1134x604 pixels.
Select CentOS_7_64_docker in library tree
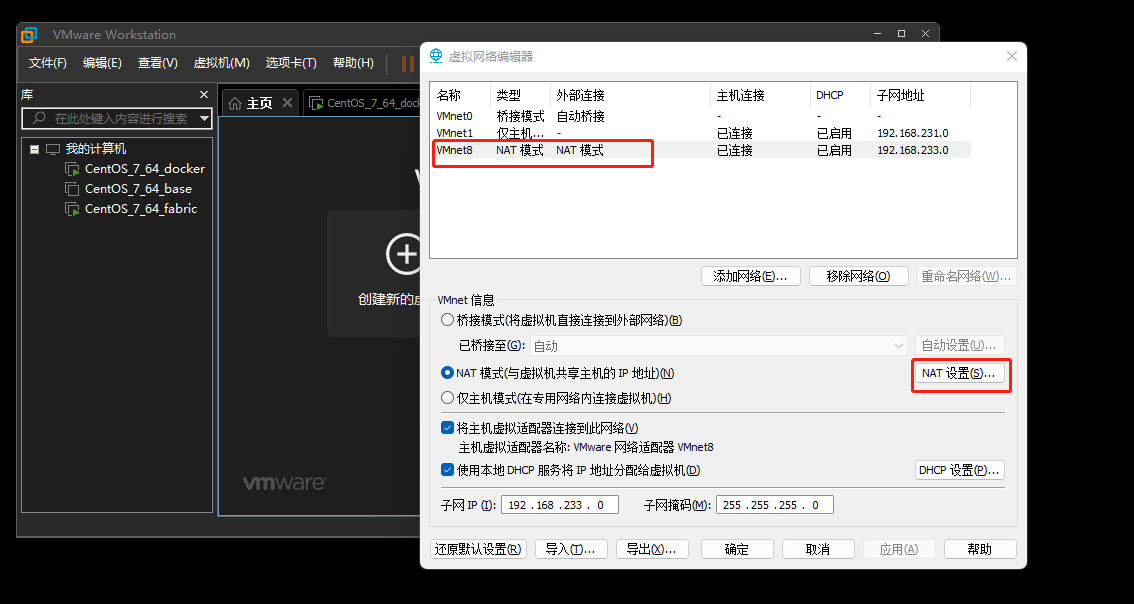(145, 169)
